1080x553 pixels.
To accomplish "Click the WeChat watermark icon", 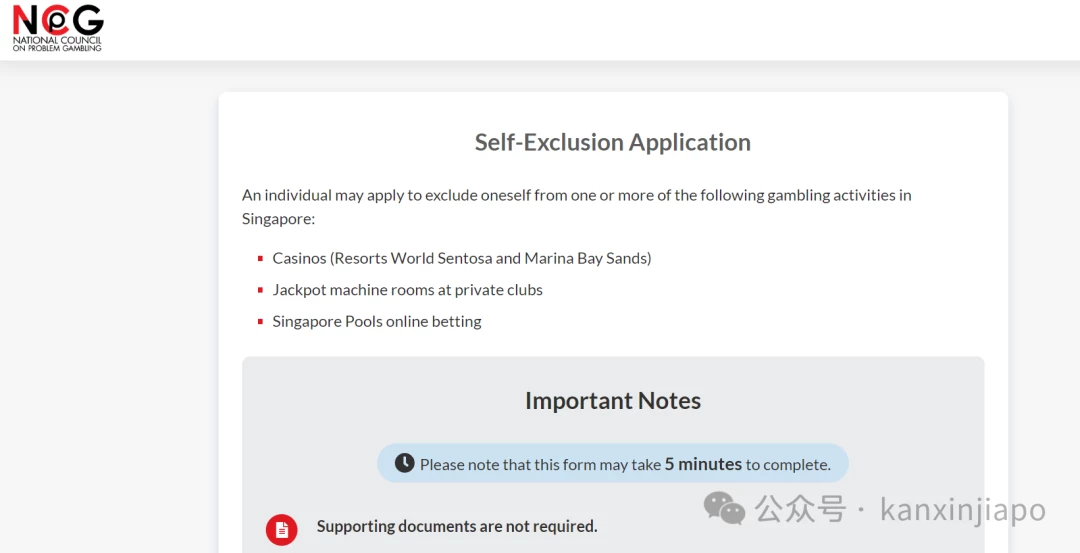I will click(724, 508).
